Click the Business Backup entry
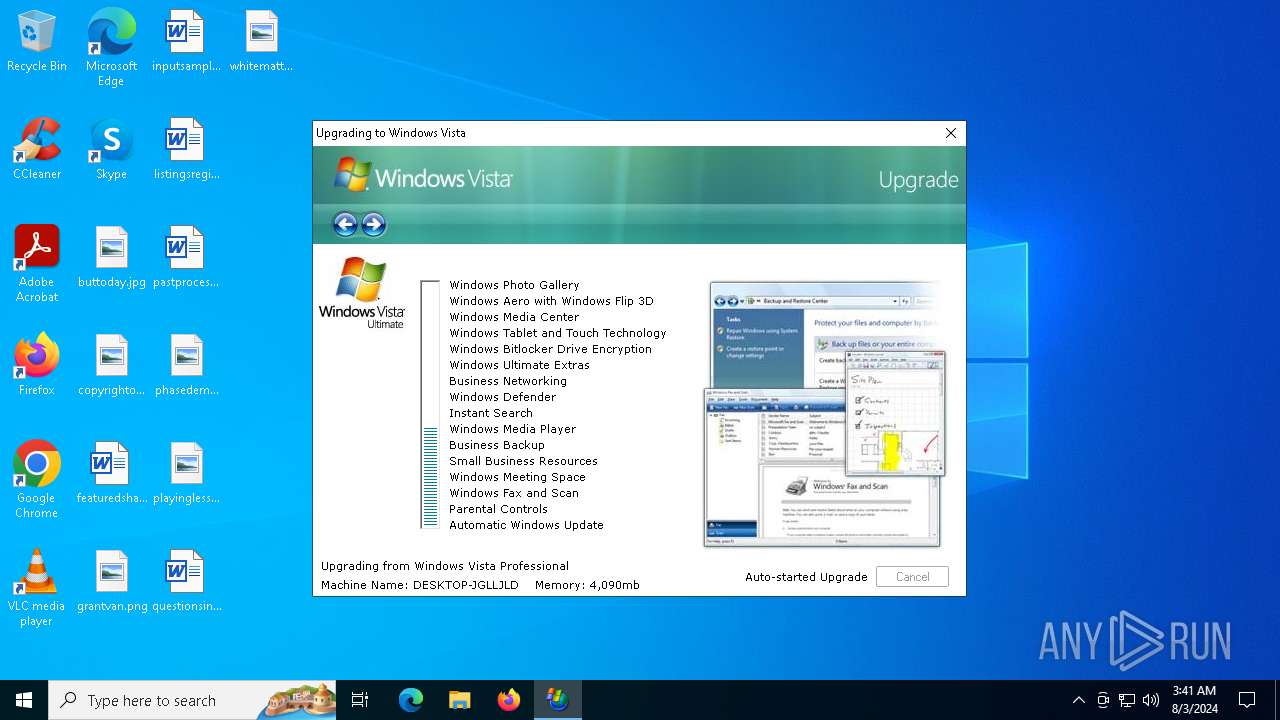 tap(497, 445)
